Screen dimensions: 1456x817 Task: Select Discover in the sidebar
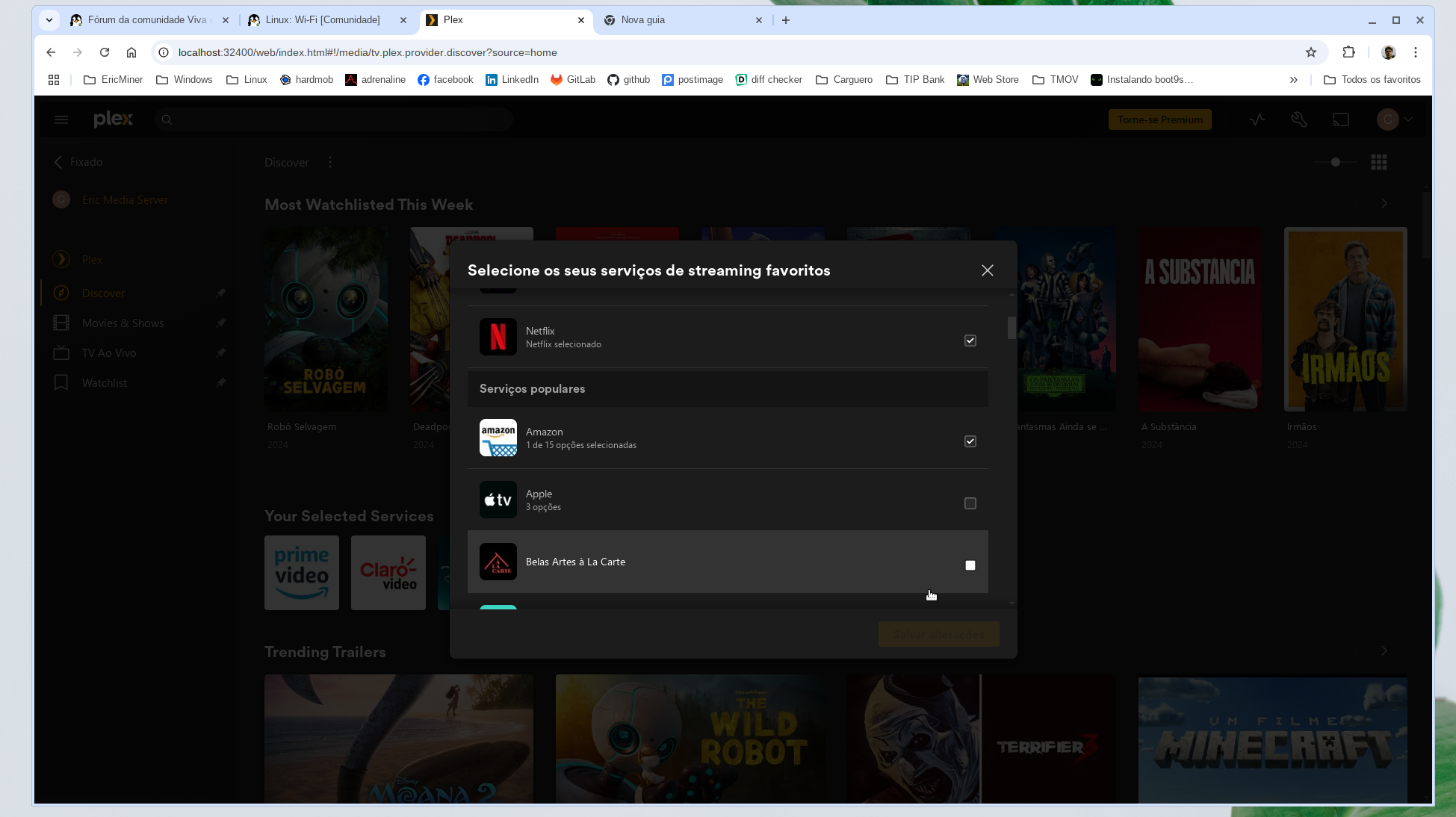pyautogui.click(x=103, y=293)
